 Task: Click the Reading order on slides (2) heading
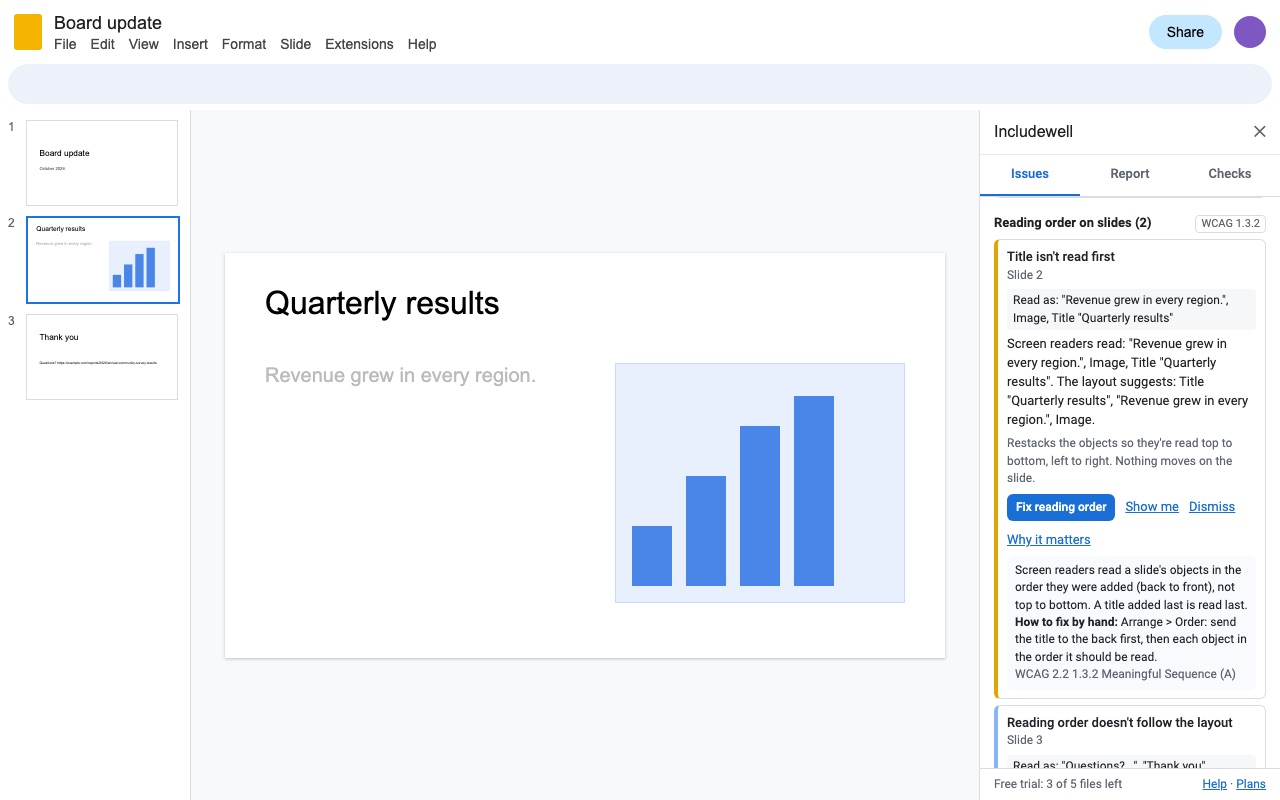tap(1072, 223)
